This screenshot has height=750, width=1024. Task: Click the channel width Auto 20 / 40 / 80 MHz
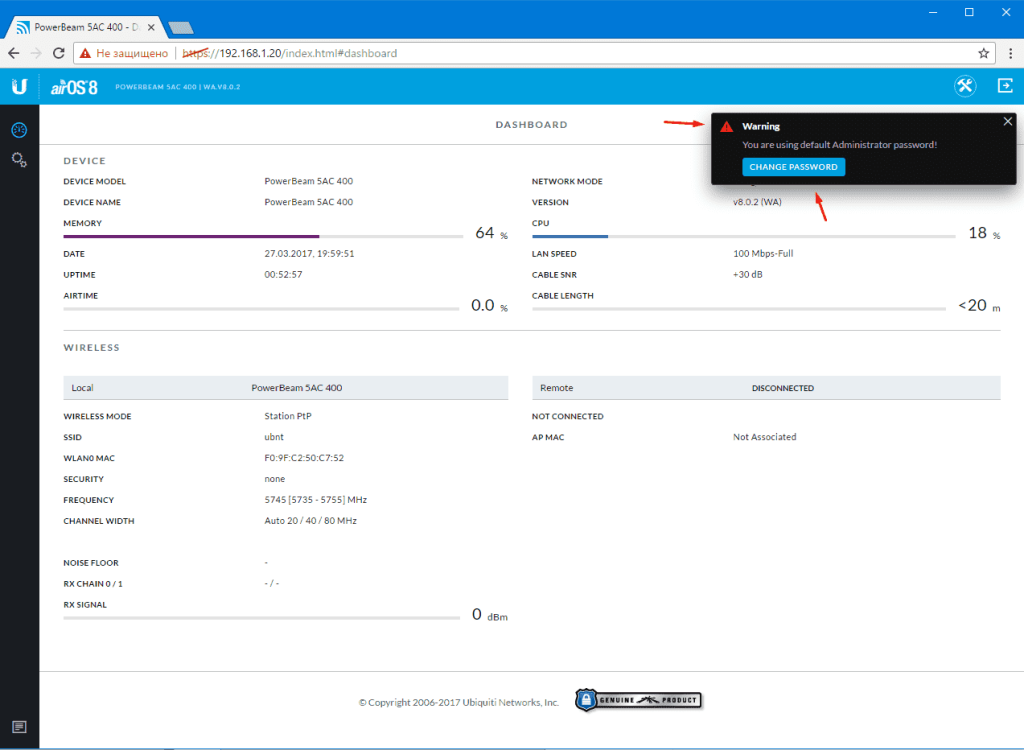pos(310,521)
